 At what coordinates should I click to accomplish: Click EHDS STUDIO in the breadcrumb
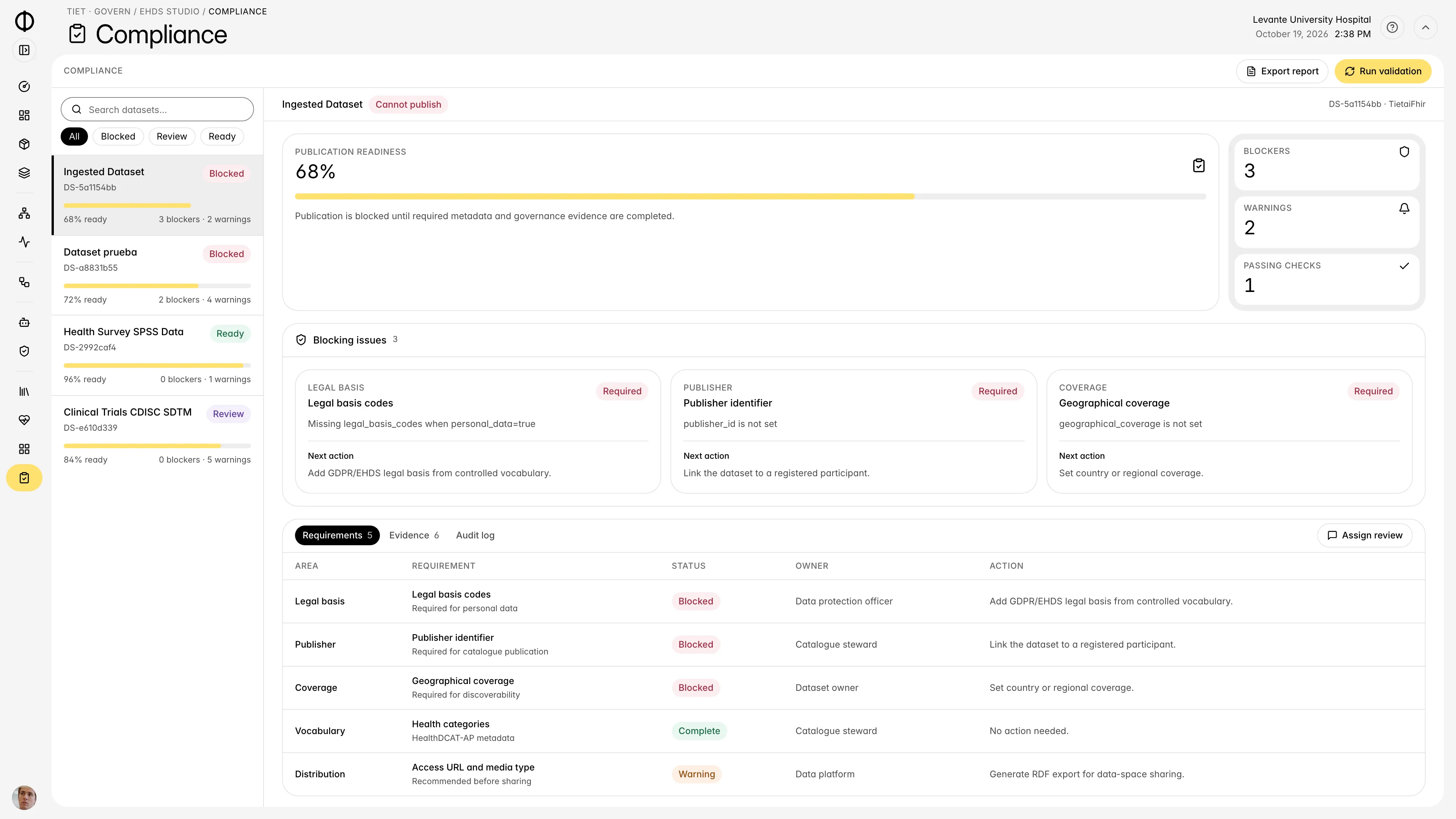coord(169,11)
